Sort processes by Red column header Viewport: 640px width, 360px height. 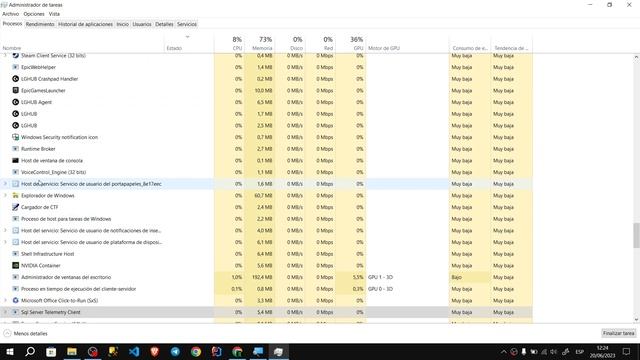[320, 43]
